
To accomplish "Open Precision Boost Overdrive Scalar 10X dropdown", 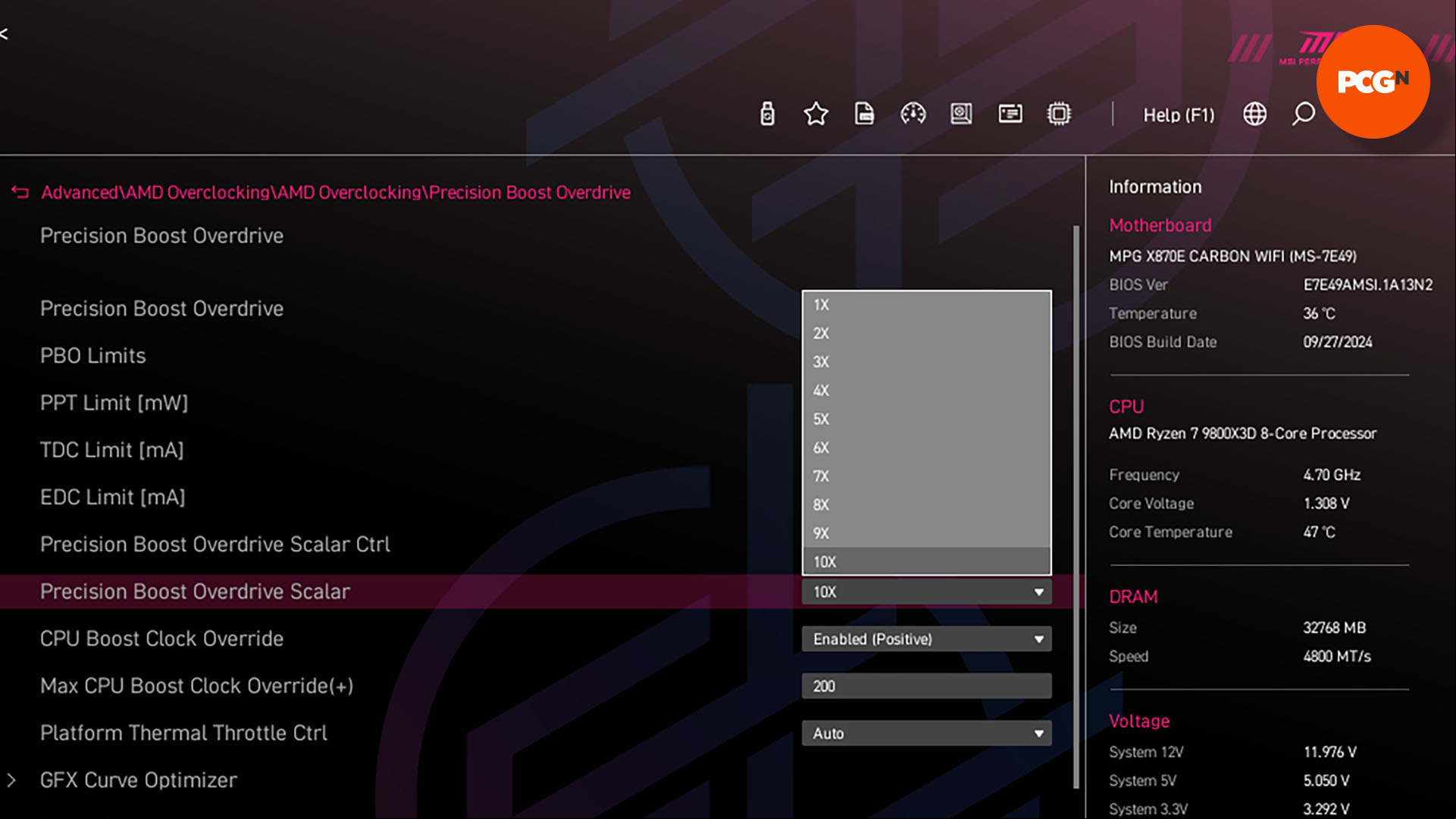I will point(926,592).
